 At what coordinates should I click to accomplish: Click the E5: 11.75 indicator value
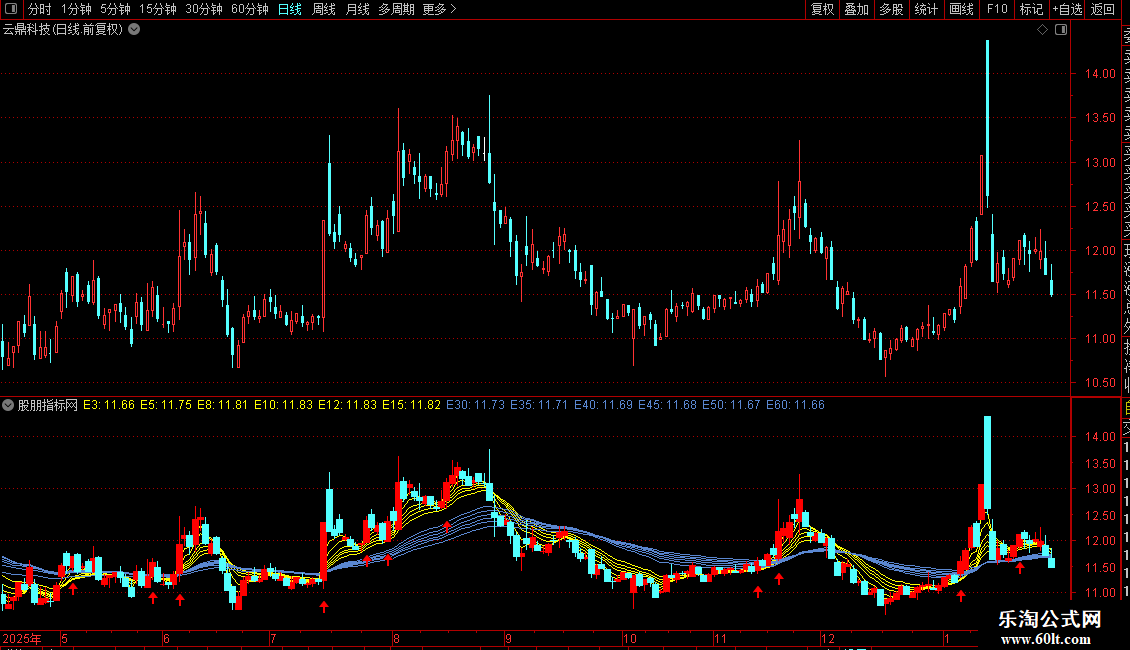tap(166, 405)
